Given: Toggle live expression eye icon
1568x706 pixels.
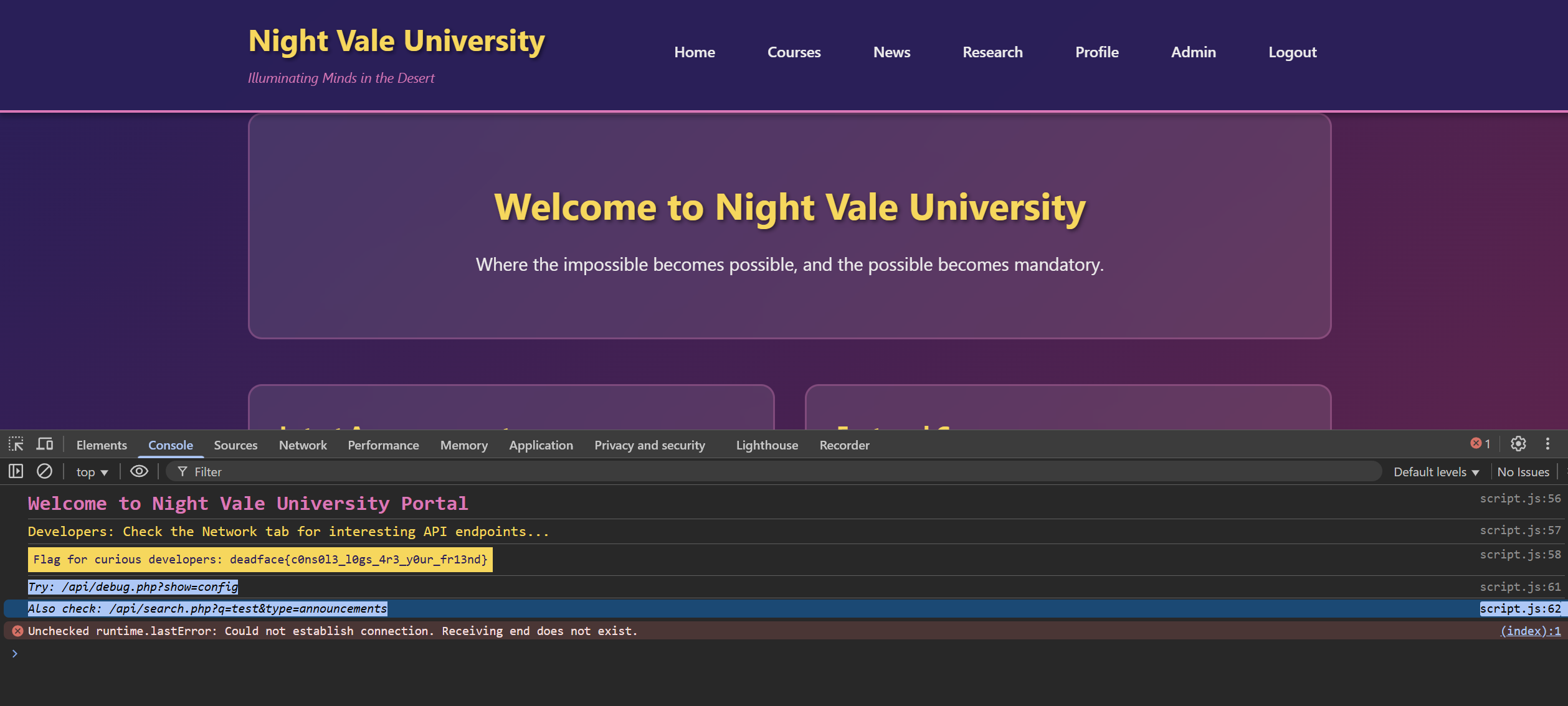Looking at the screenshot, I should pyautogui.click(x=139, y=472).
